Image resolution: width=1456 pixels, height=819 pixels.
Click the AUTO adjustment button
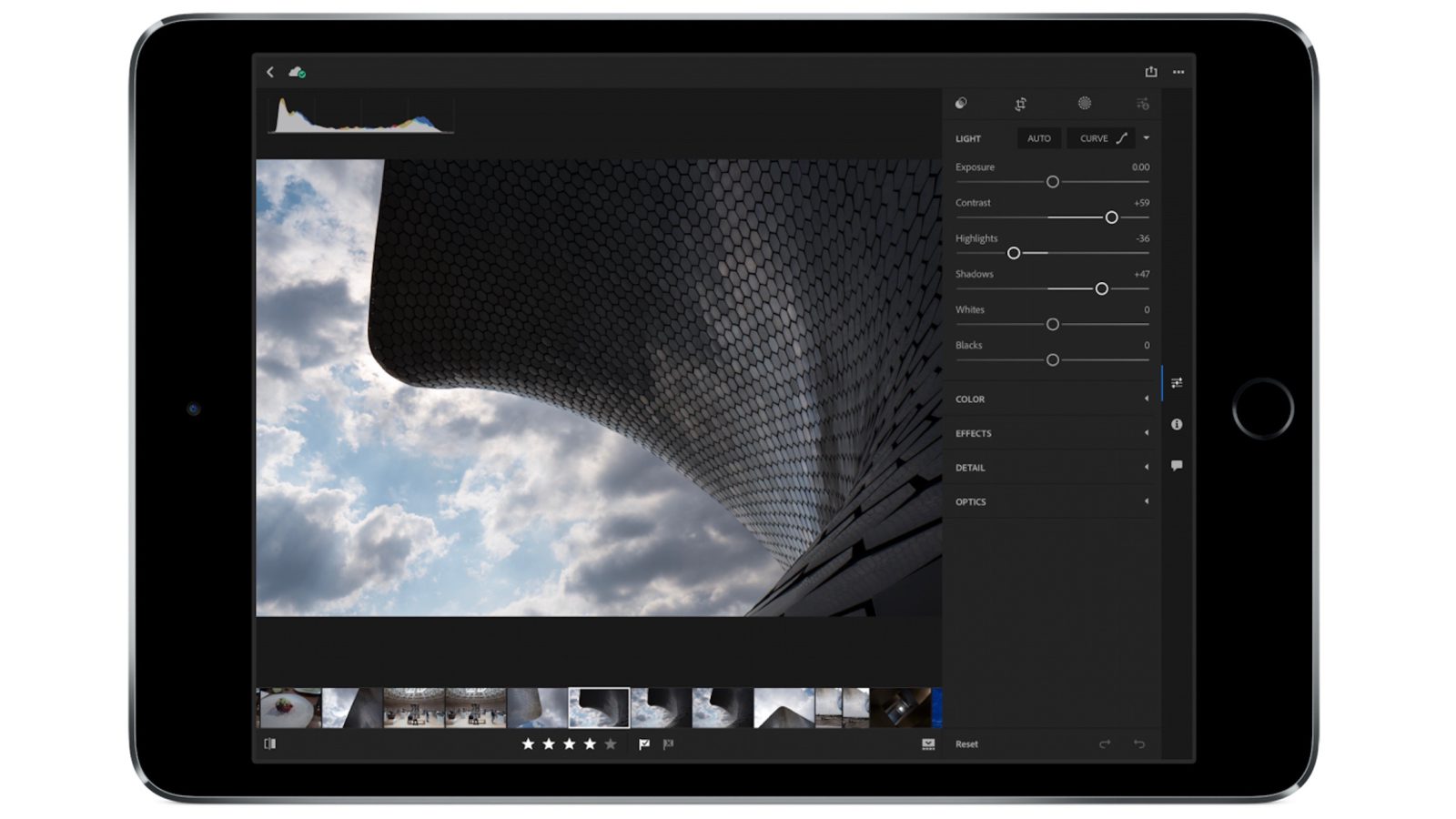(1038, 138)
